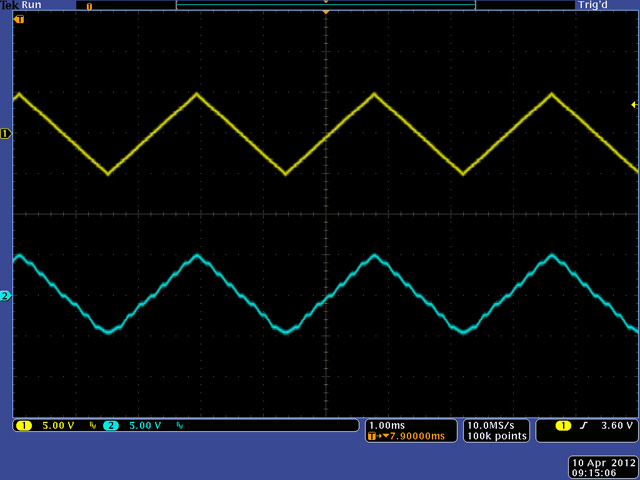Click the orange trigger position marker above graticule
Screen dimensions: 640x480
(x=325, y=12)
